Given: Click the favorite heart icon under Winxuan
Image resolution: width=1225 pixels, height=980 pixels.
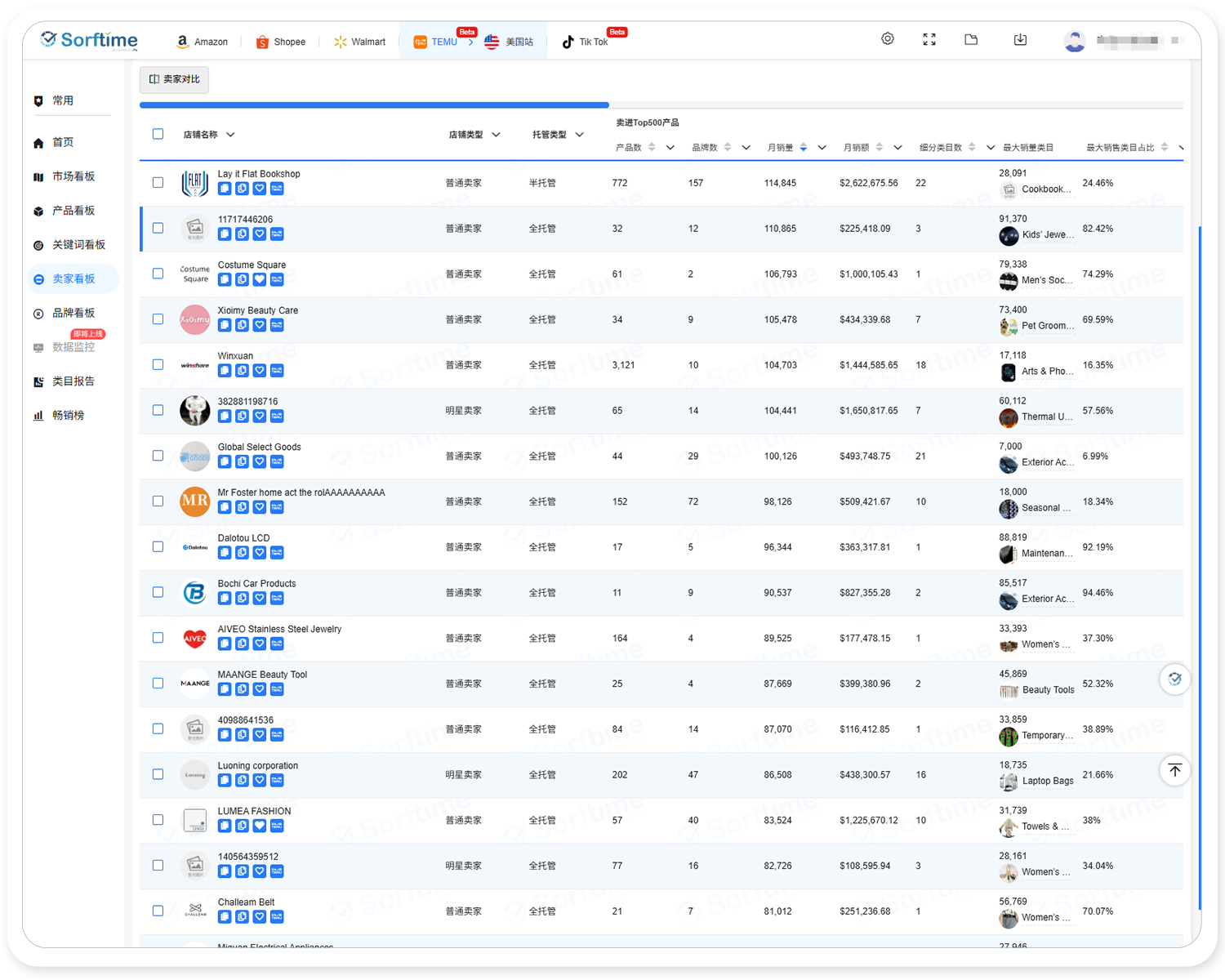Looking at the screenshot, I should pos(260,371).
